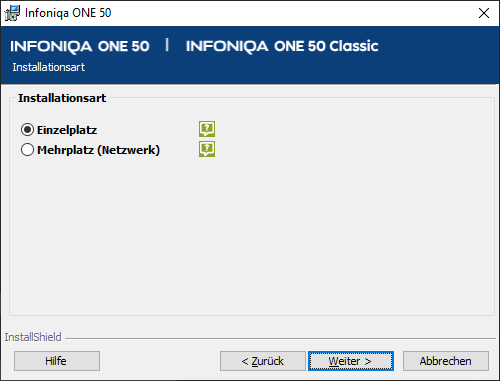
Task: Click the Einzelplatz label text
Action: 67,130
